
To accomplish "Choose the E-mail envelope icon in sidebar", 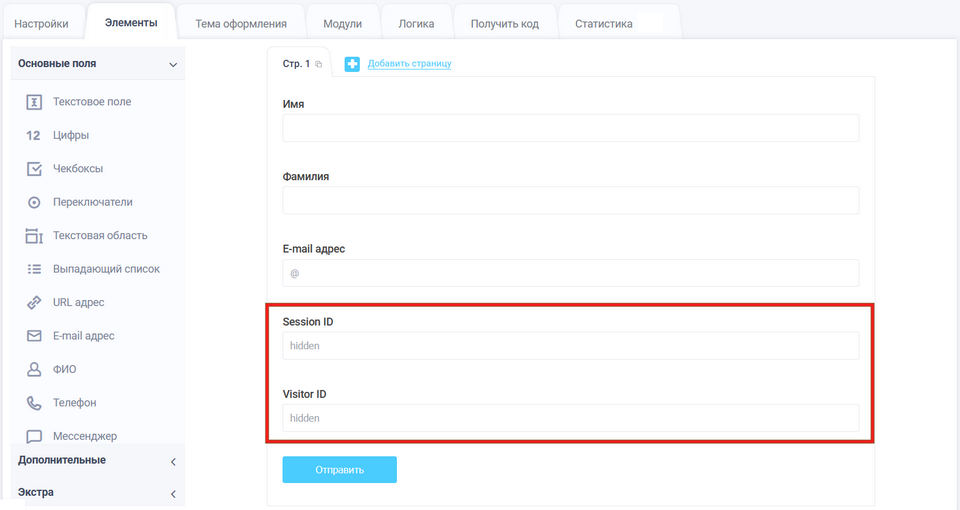I will pos(34,336).
